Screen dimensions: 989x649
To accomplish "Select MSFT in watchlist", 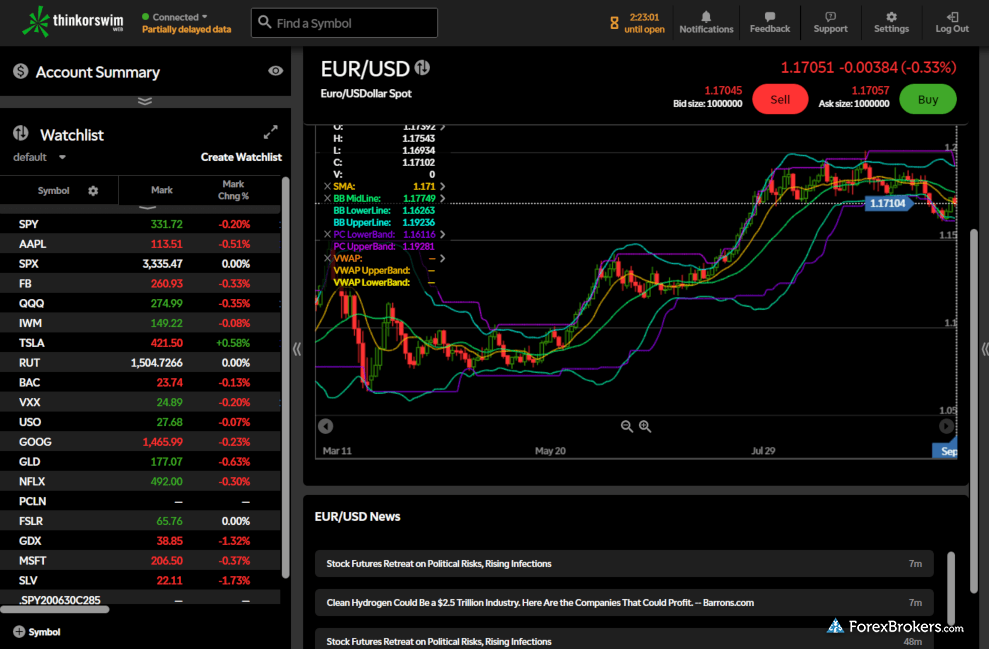I will pos(141,560).
